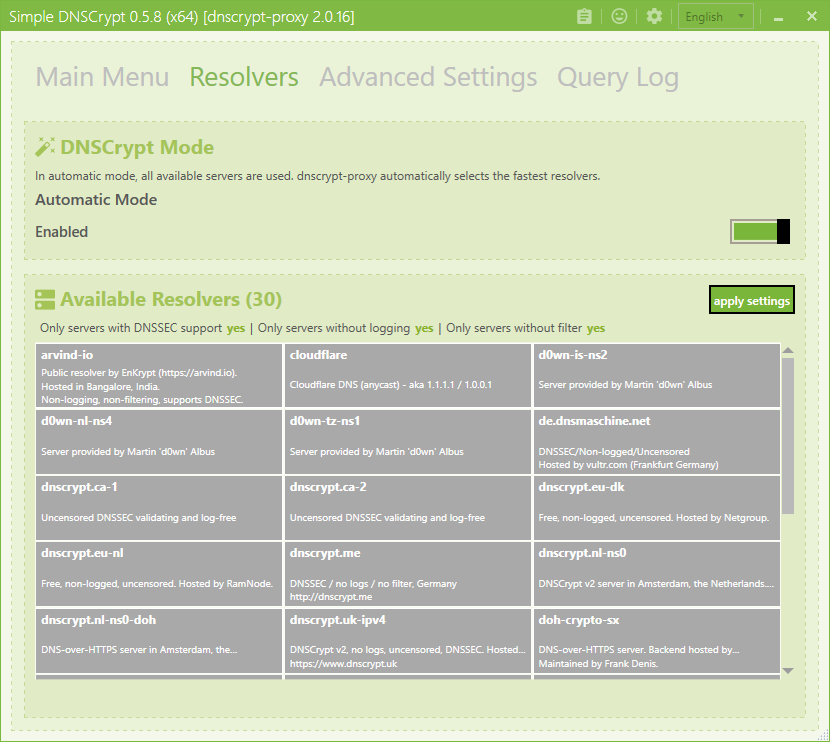Click the server icon beside Available Resolvers
The image size is (830, 742).
pos(45,299)
